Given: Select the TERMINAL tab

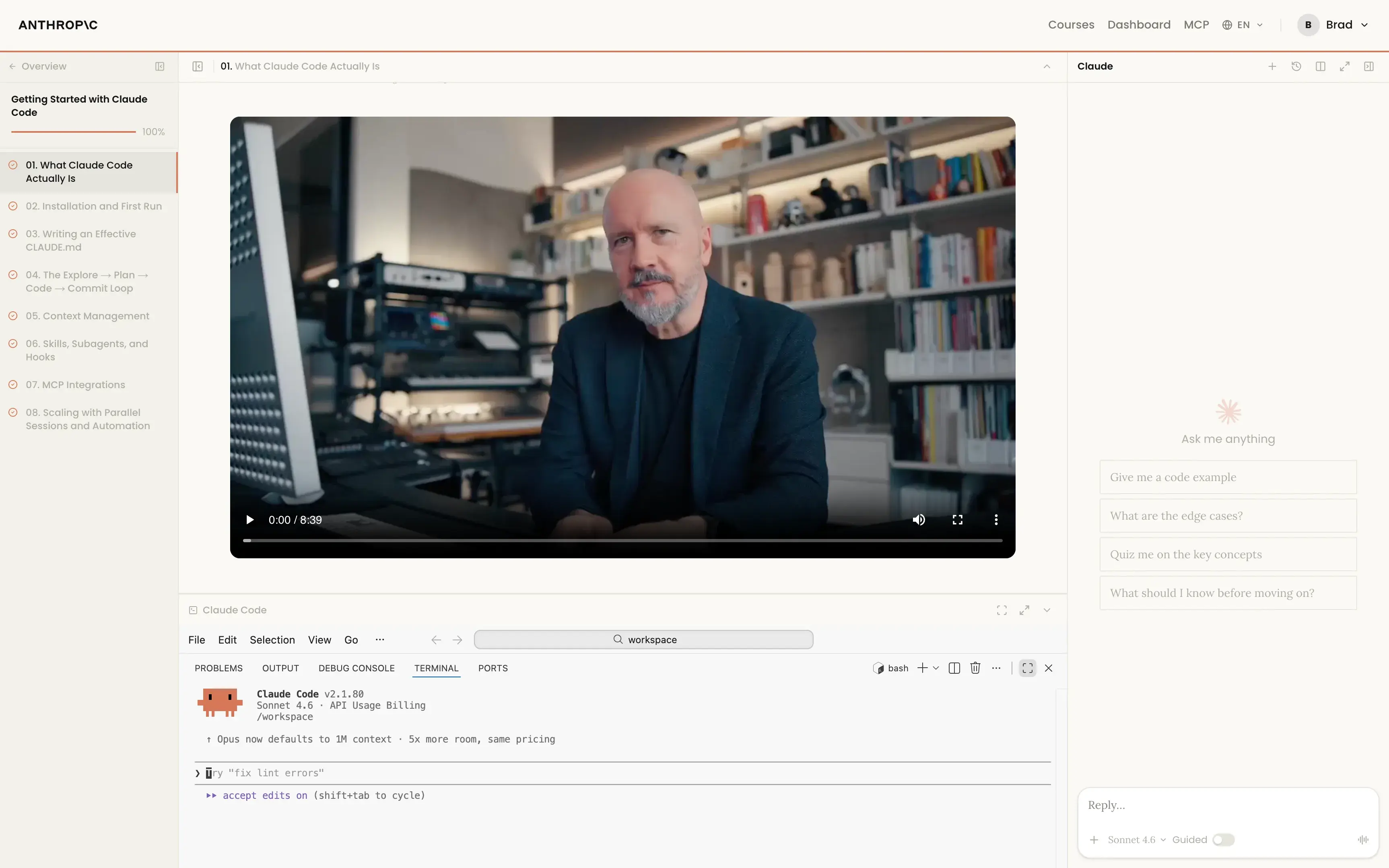Looking at the screenshot, I should click(436, 668).
